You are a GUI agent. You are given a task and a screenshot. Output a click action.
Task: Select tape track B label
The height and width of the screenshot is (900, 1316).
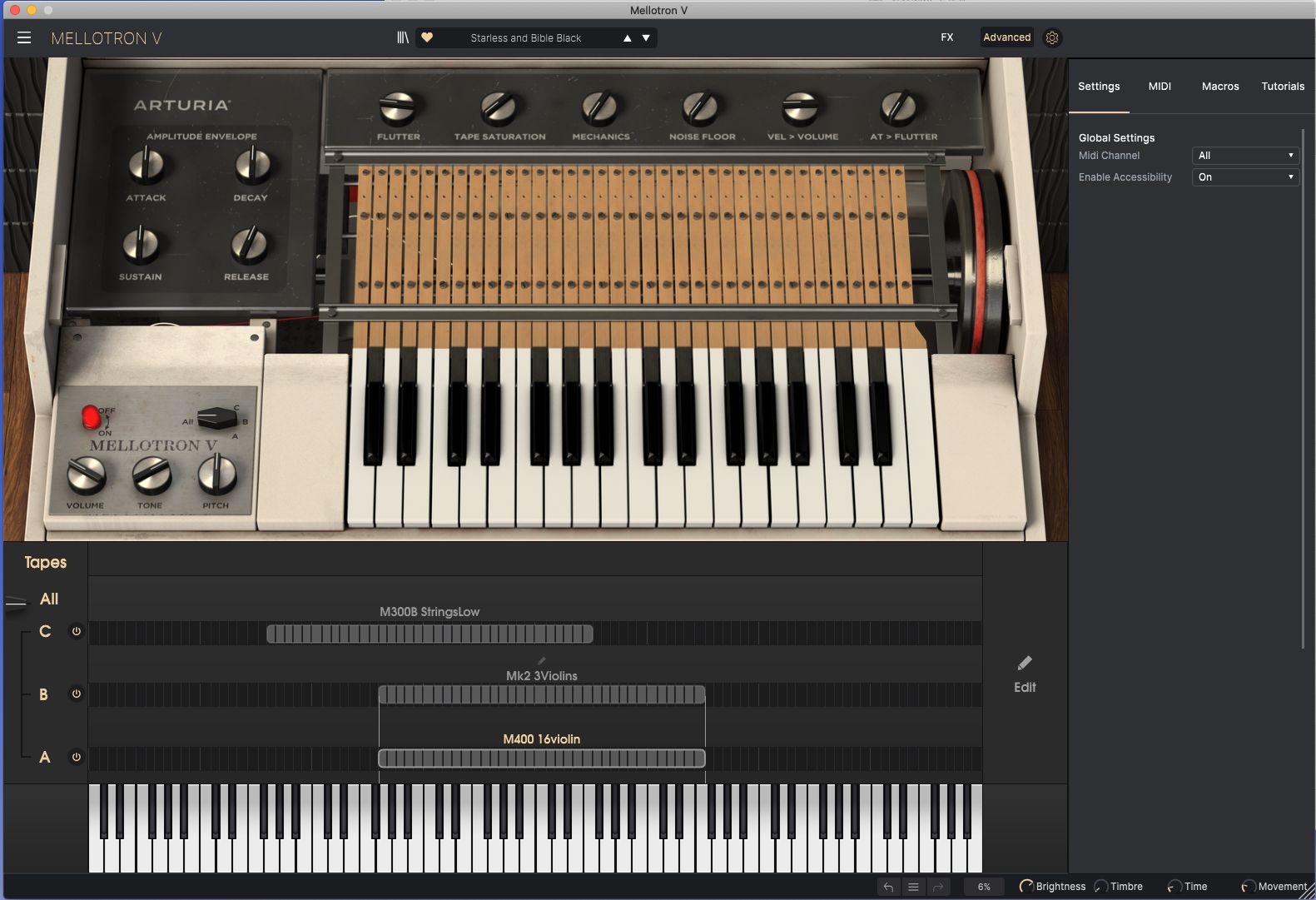pos(44,694)
